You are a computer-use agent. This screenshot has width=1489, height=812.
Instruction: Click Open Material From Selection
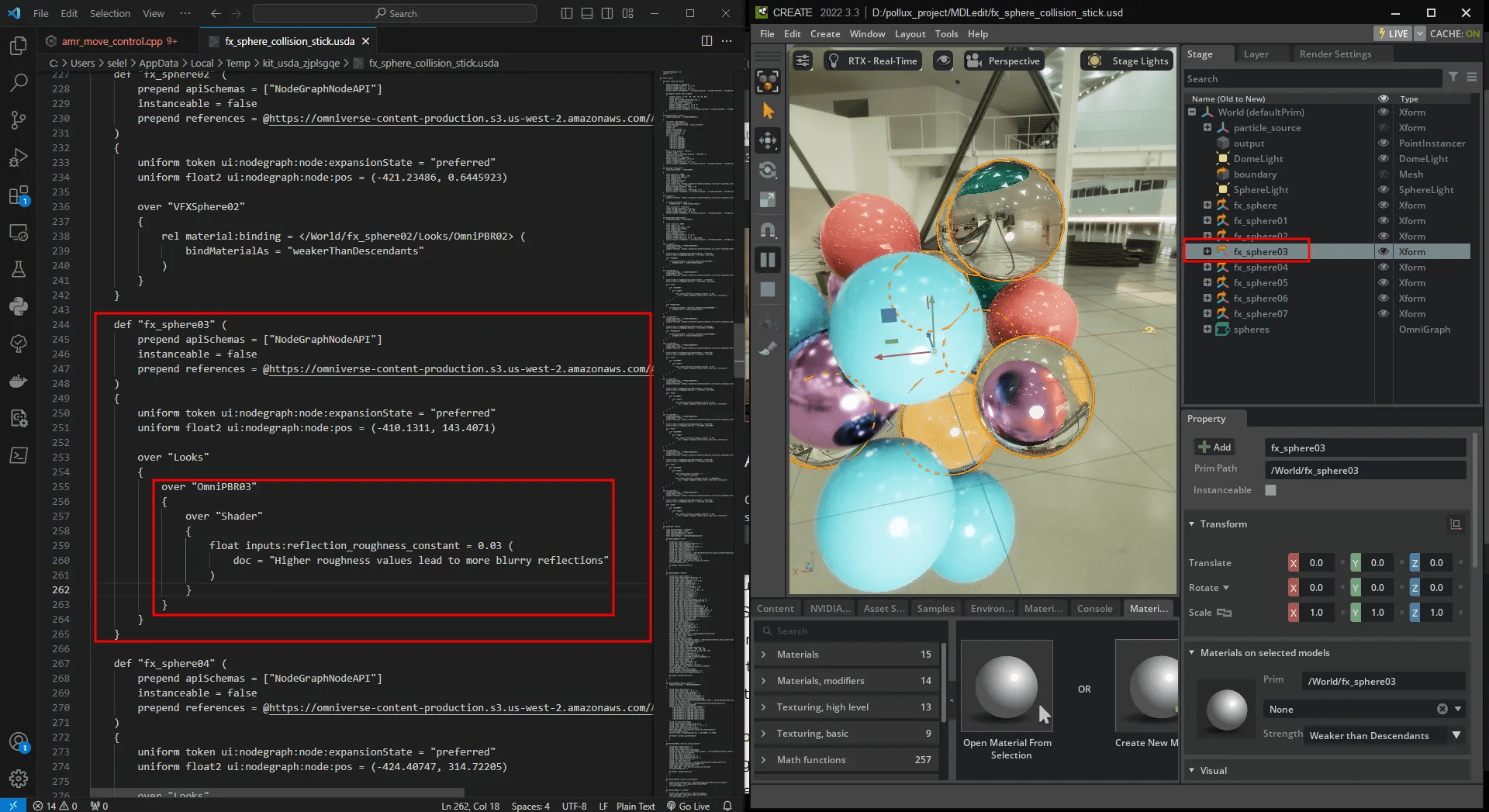coord(1007,689)
